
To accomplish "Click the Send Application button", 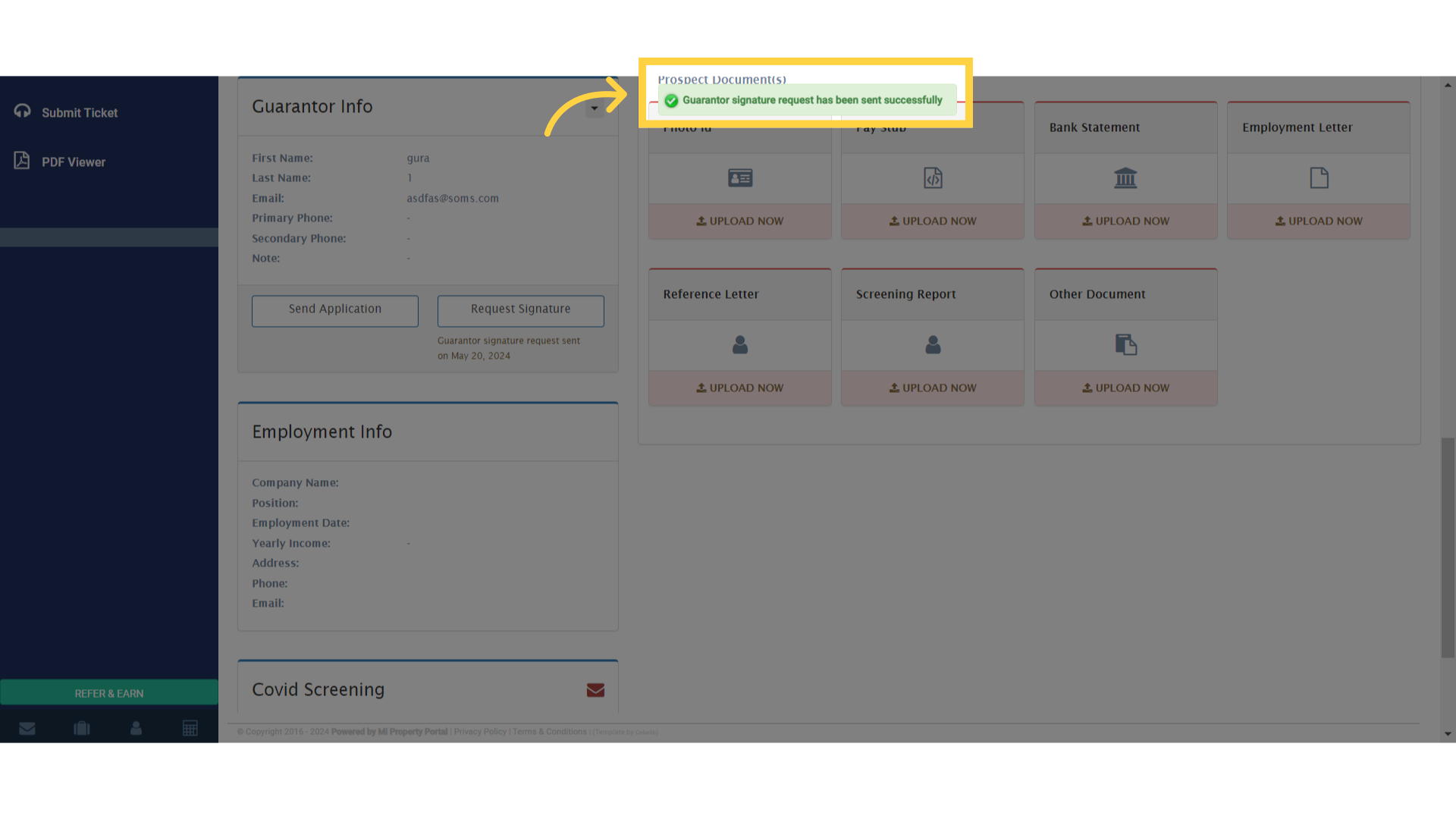I will [334, 310].
